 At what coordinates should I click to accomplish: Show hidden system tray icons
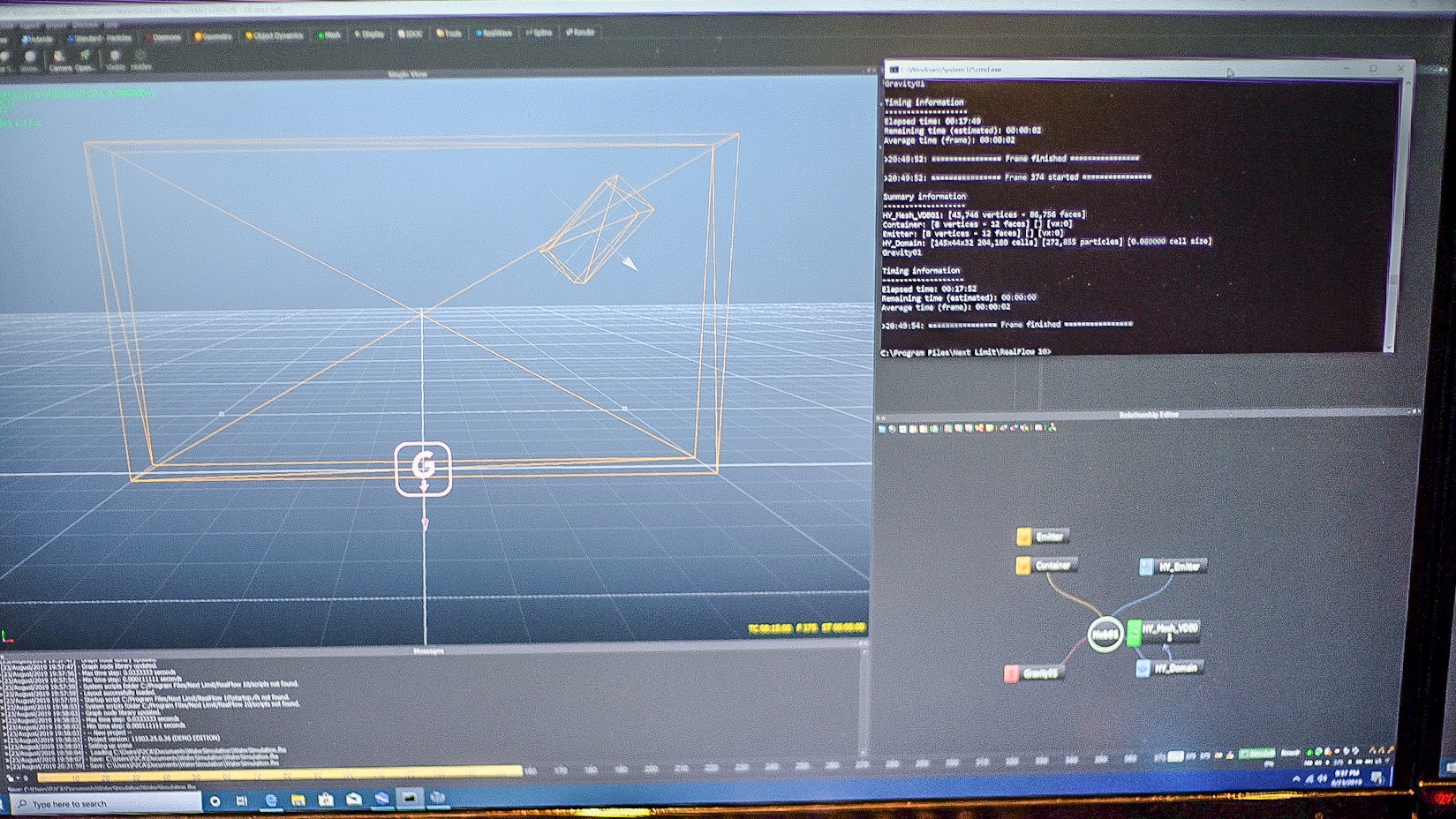tap(1296, 778)
